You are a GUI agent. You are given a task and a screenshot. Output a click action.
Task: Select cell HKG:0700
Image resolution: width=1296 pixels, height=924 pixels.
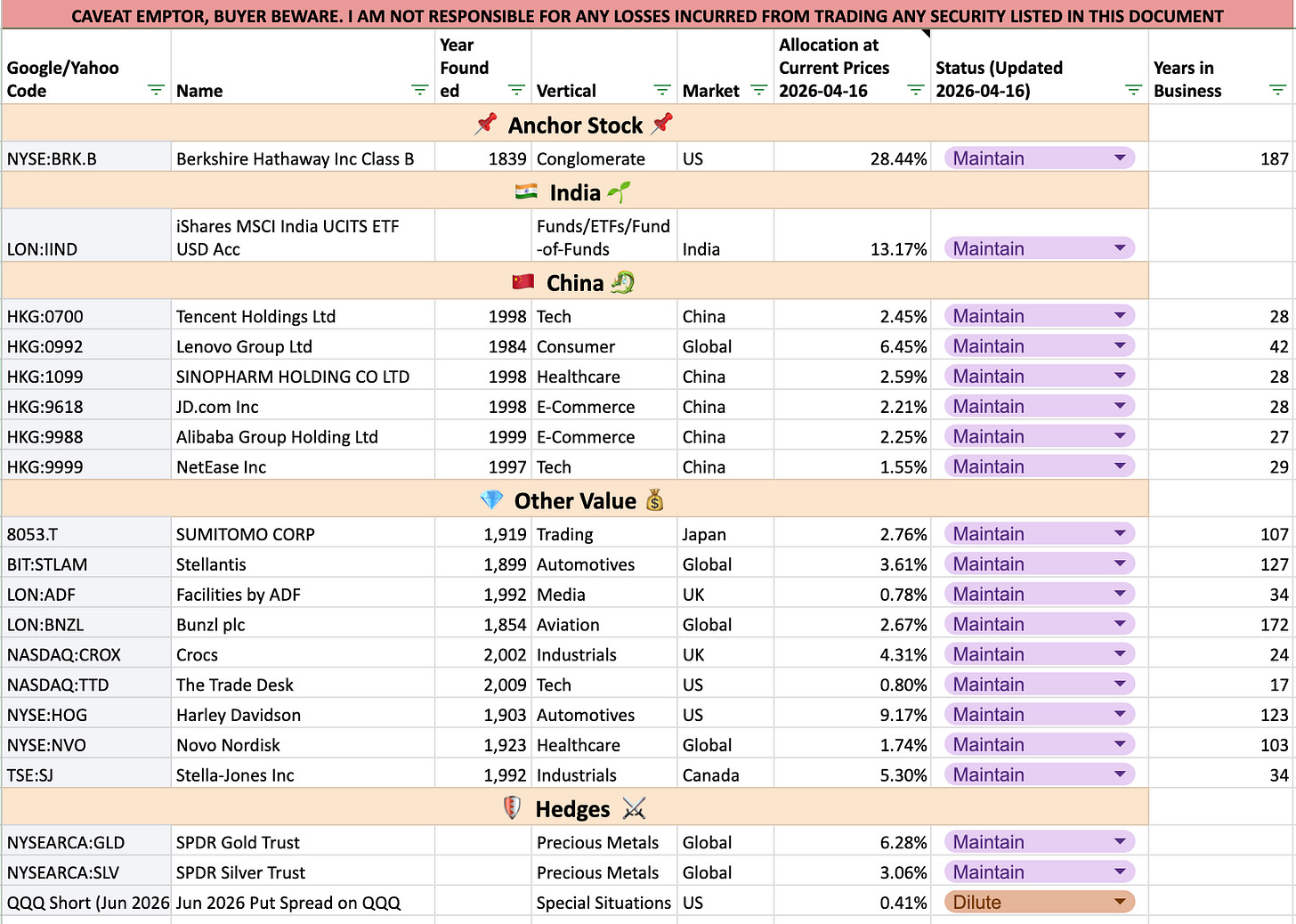(x=86, y=316)
